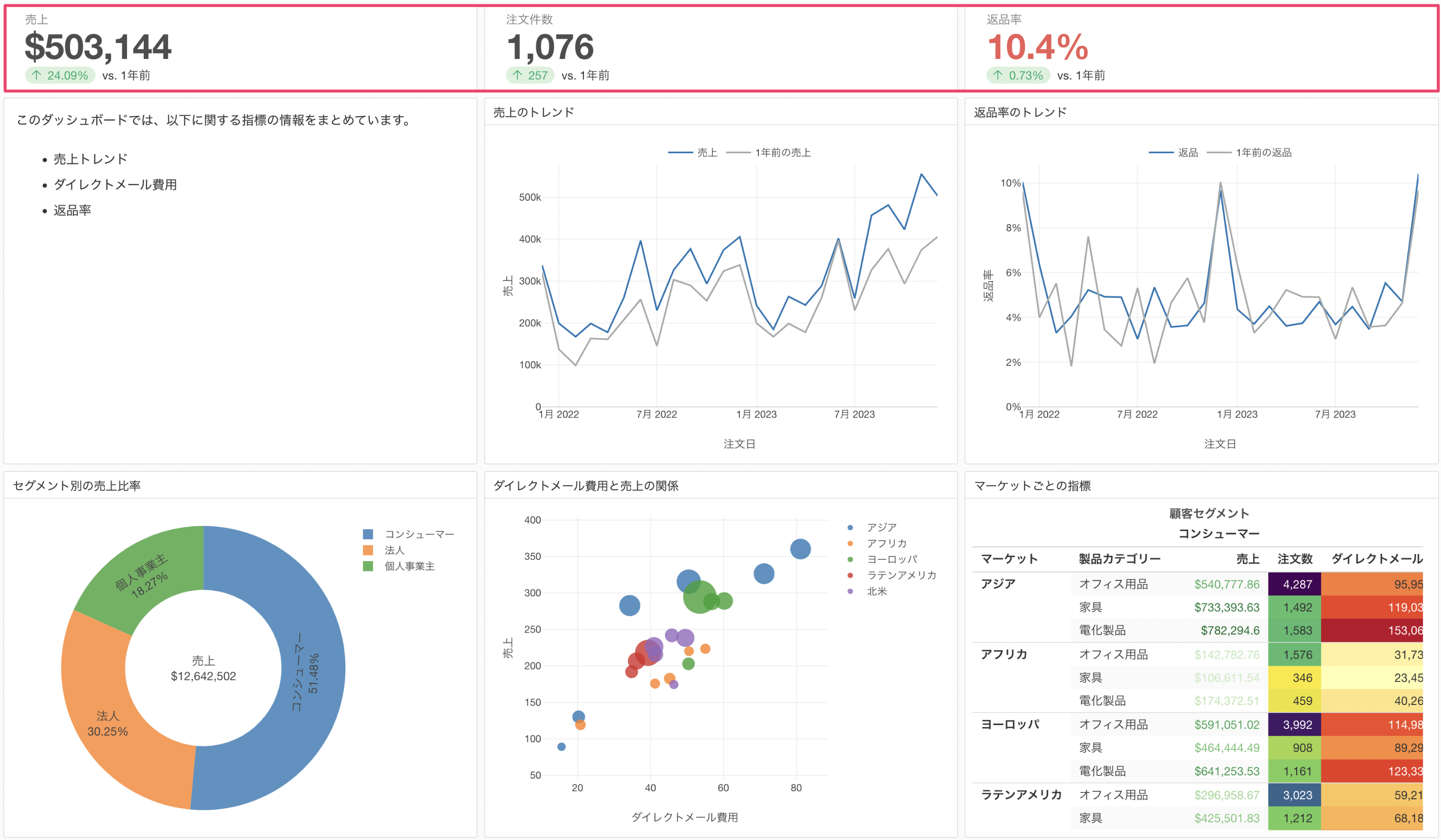This screenshot has height=840, width=1441.
Task: Click アジア legend dot in scatter chart
Action: (850, 527)
